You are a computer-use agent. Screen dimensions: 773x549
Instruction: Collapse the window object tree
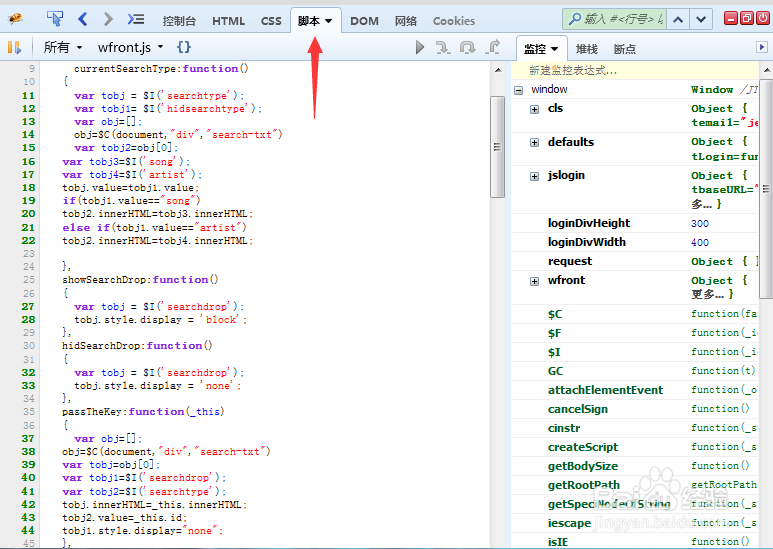[x=518, y=90]
